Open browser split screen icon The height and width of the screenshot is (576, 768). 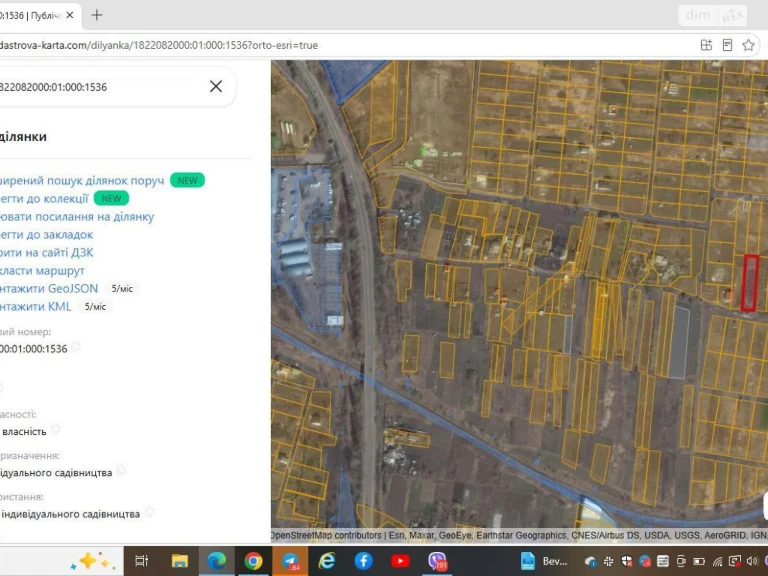click(x=706, y=45)
